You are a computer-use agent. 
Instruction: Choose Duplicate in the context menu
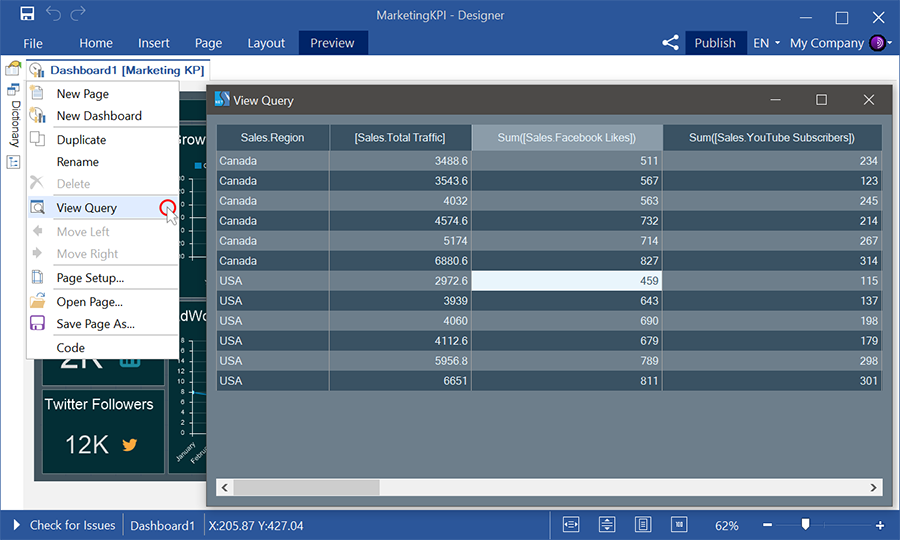pos(81,140)
